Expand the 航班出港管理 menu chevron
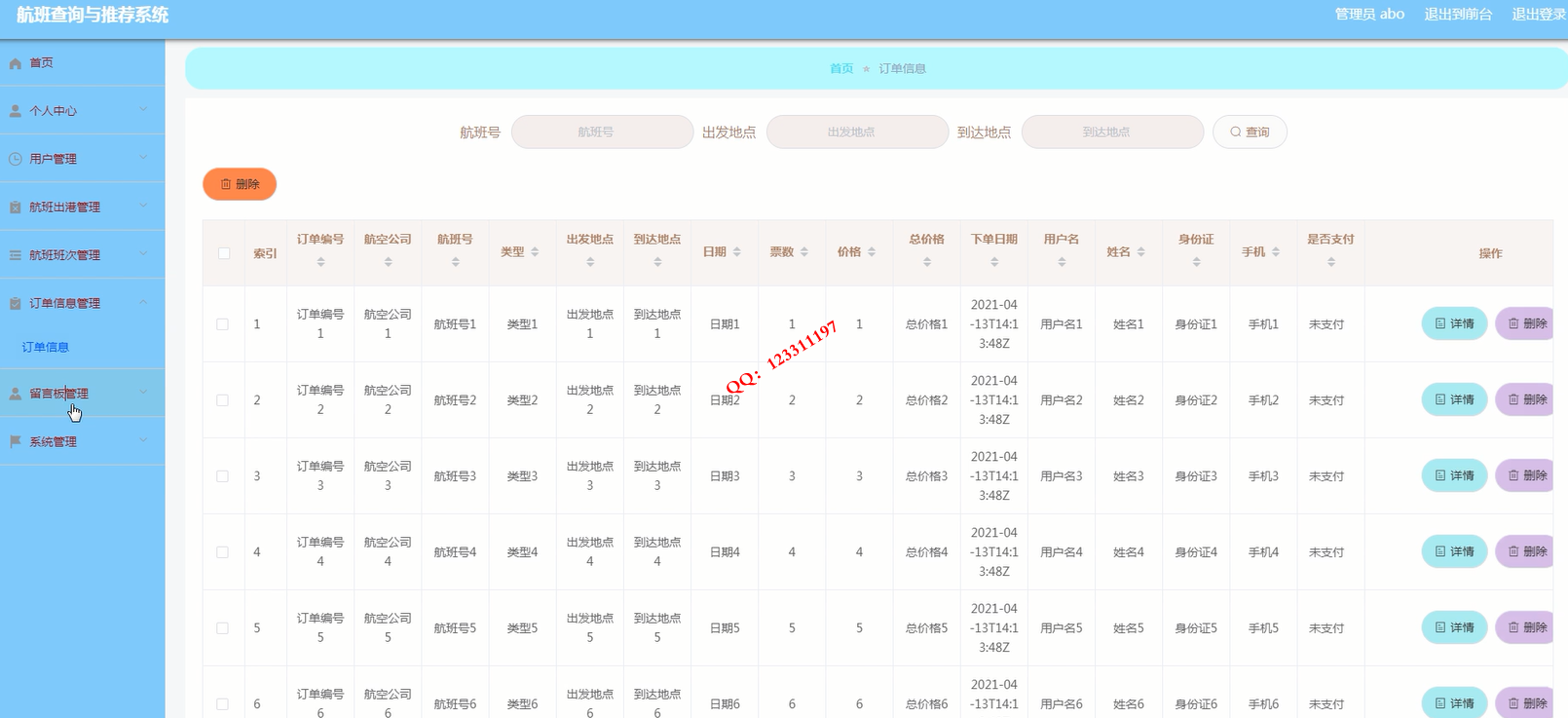This screenshot has height=718, width=1568. click(x=143, y=206)
